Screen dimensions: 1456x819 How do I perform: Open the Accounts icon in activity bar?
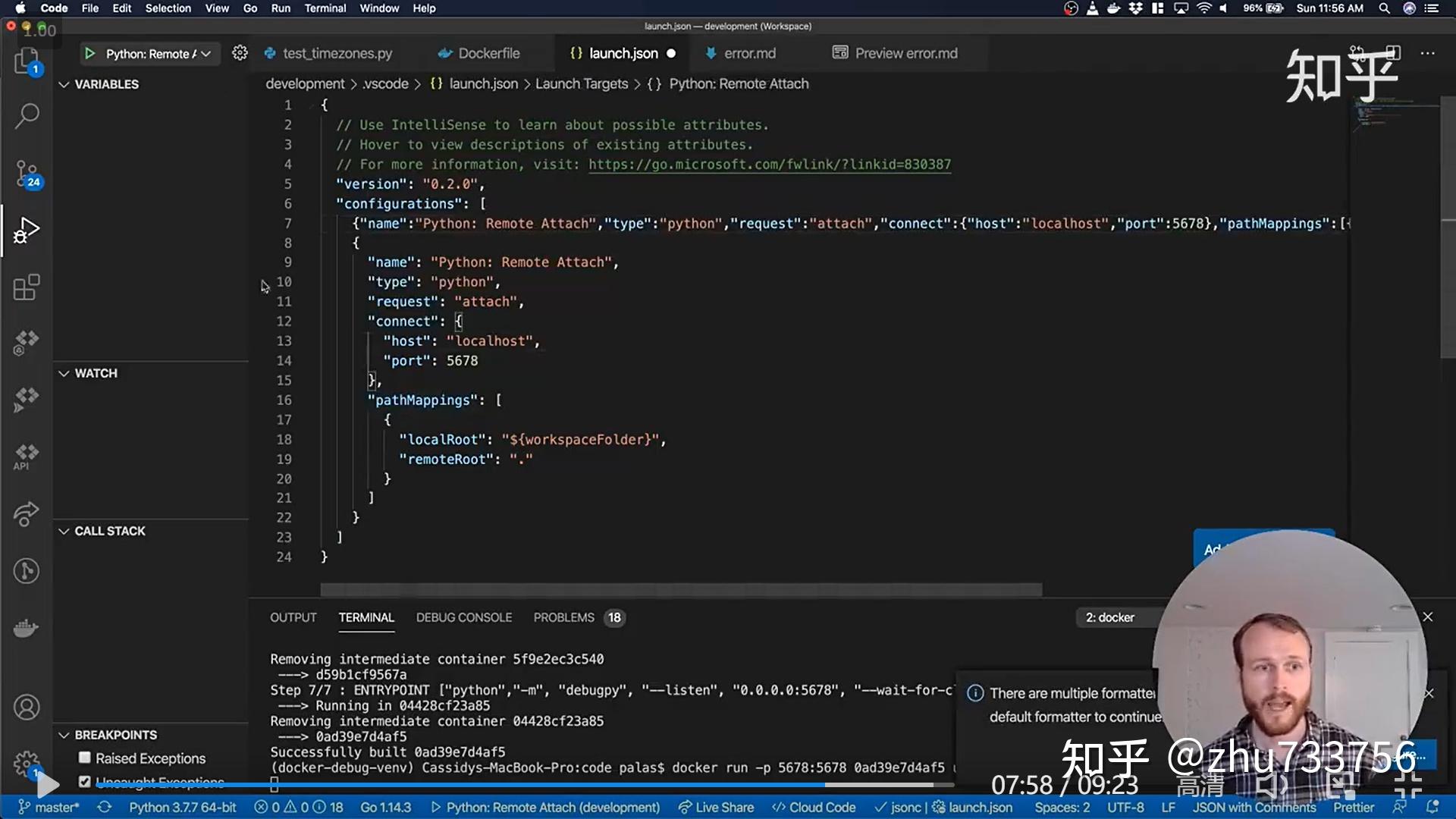[x=27, y=708]
